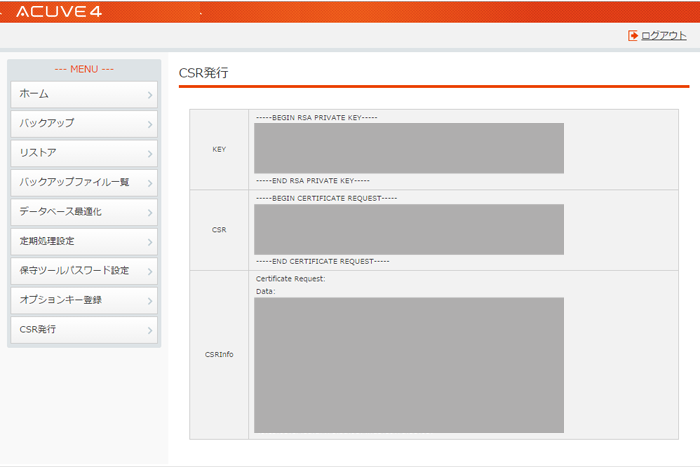The height and width of the screenshot is (467, 700).
Task: Go to バックアップファイル一覧 page
Action: coord(84,183)
